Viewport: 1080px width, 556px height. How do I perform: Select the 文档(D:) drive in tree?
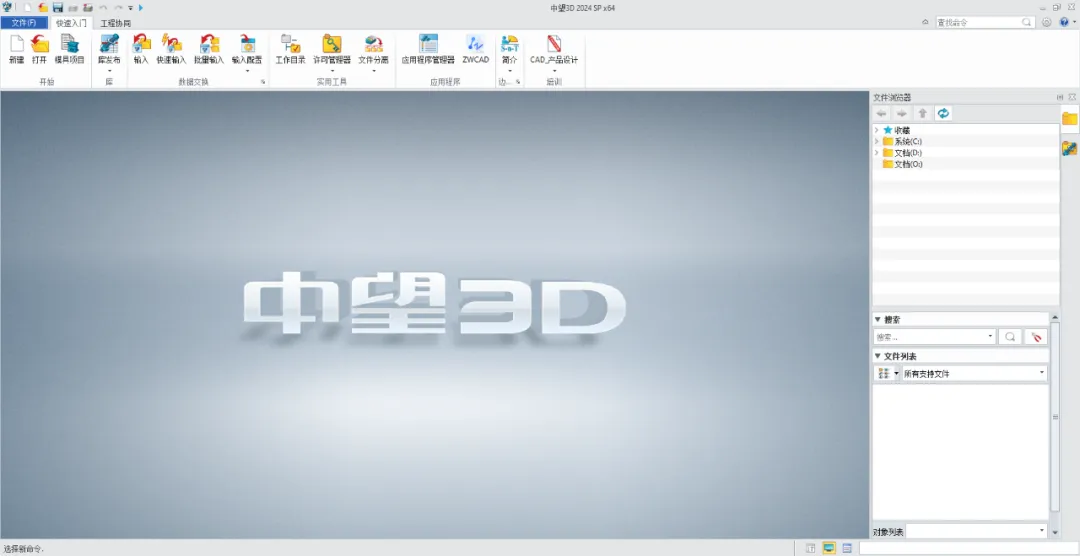[908, 153]
